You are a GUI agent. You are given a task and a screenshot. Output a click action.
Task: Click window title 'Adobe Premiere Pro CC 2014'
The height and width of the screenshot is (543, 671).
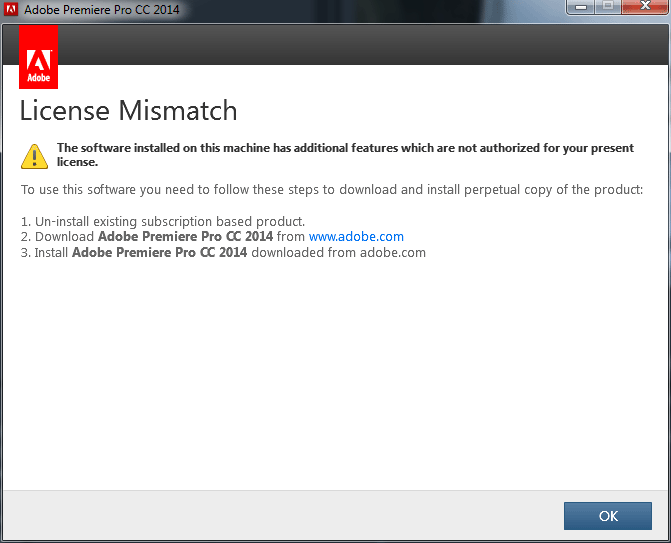102,9
